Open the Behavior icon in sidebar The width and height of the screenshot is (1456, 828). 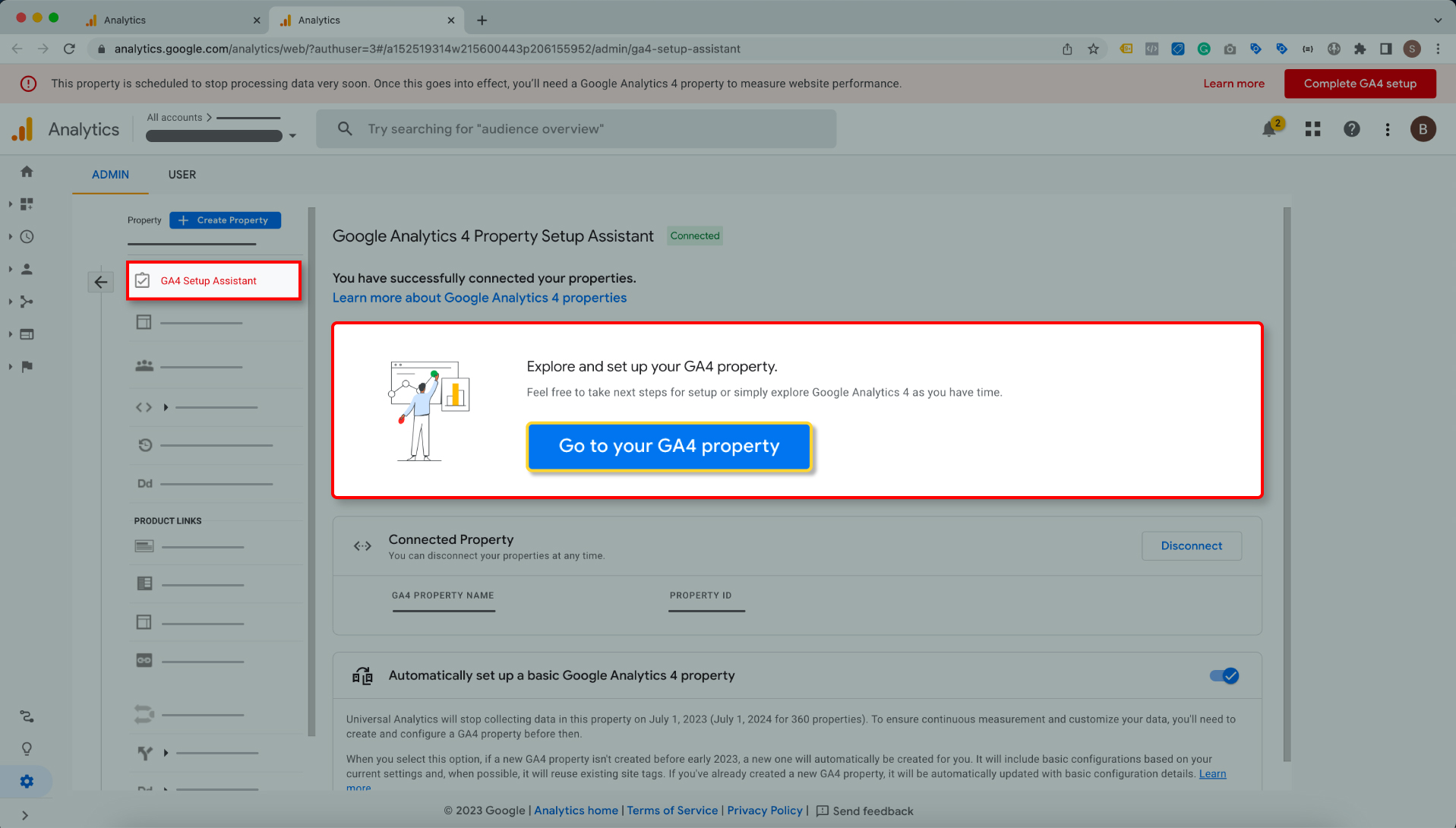pos(27,334)
